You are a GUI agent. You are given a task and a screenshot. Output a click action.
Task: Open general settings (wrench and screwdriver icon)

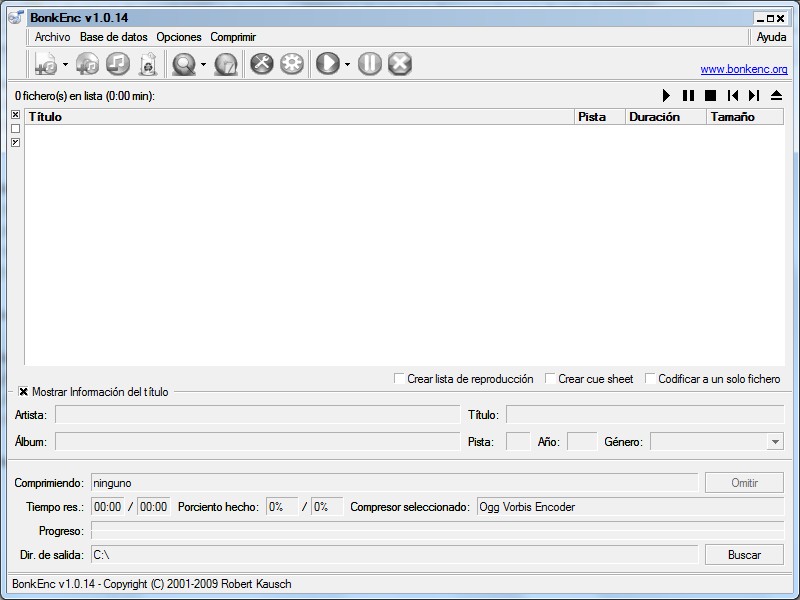[262, 64]
